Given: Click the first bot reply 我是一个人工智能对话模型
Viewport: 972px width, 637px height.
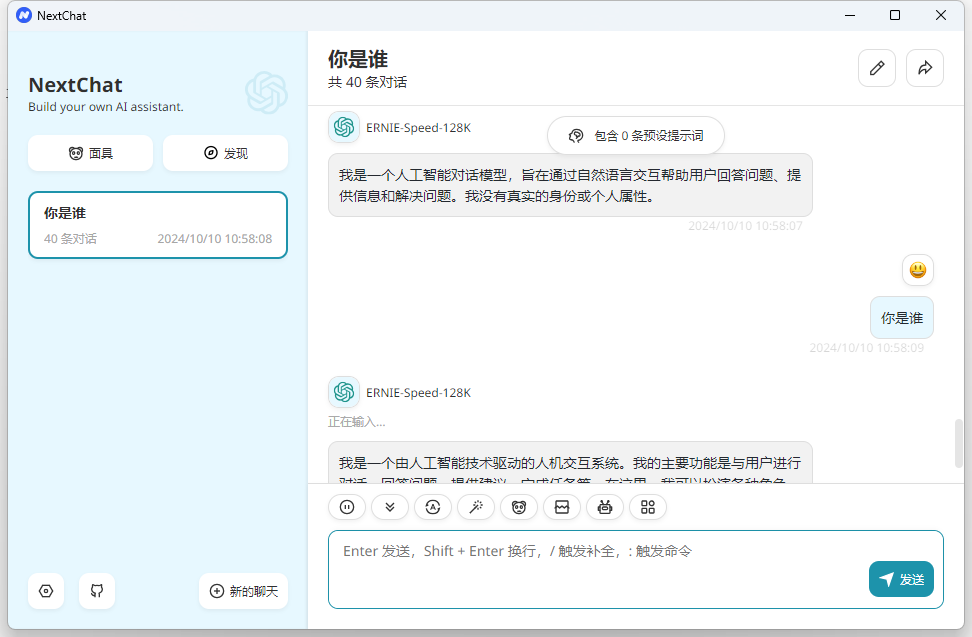Looking at the screenshot, I should coord(570,185).
